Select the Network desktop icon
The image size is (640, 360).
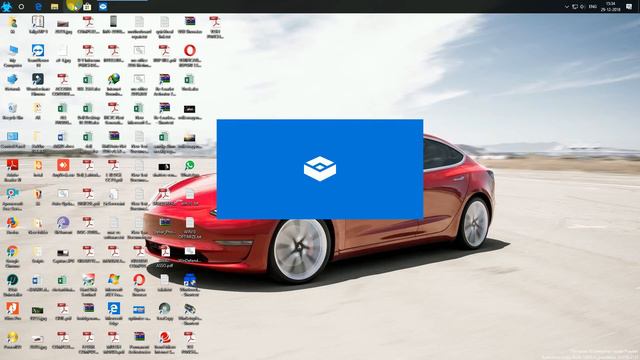13,82
